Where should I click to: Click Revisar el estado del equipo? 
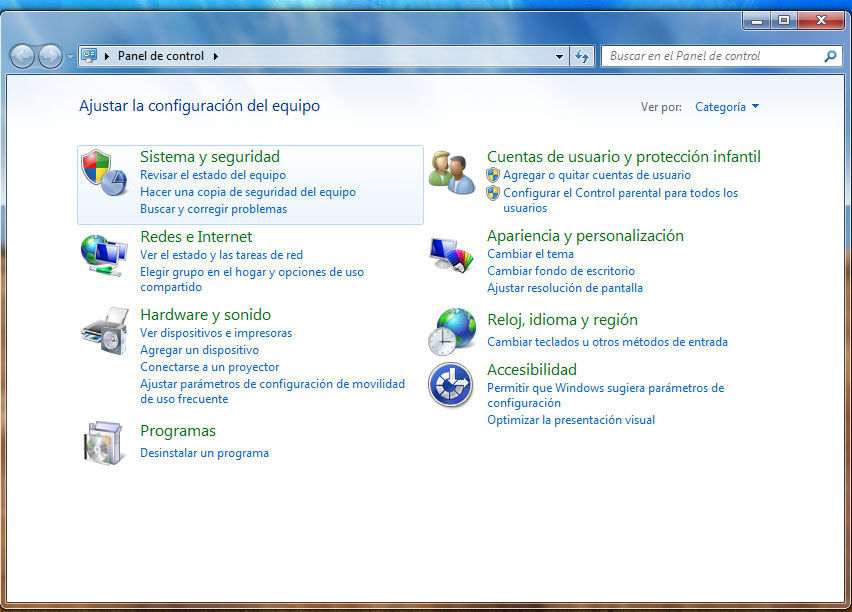tap(213, 175)
